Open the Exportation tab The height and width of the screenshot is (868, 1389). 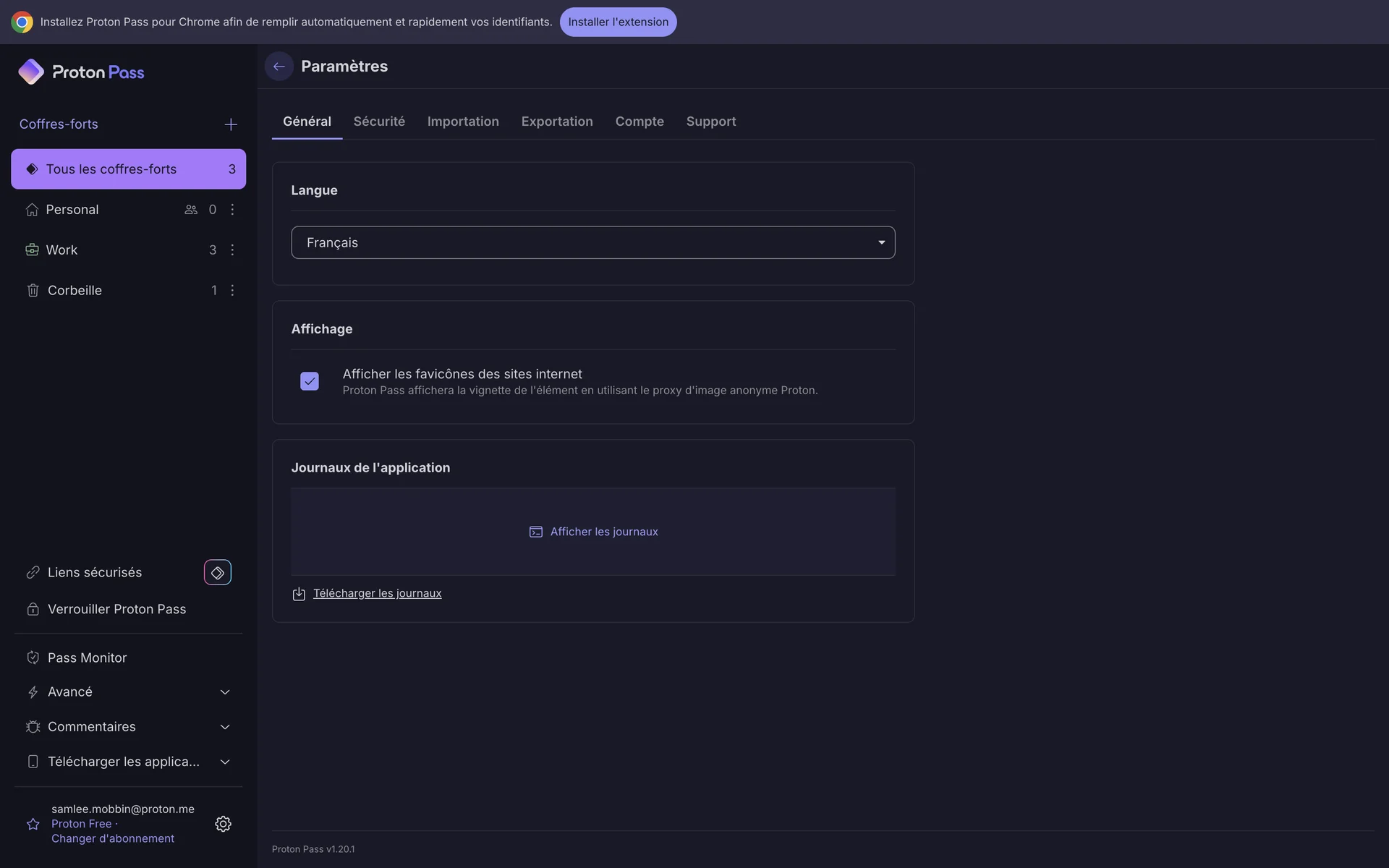point(556,122)
